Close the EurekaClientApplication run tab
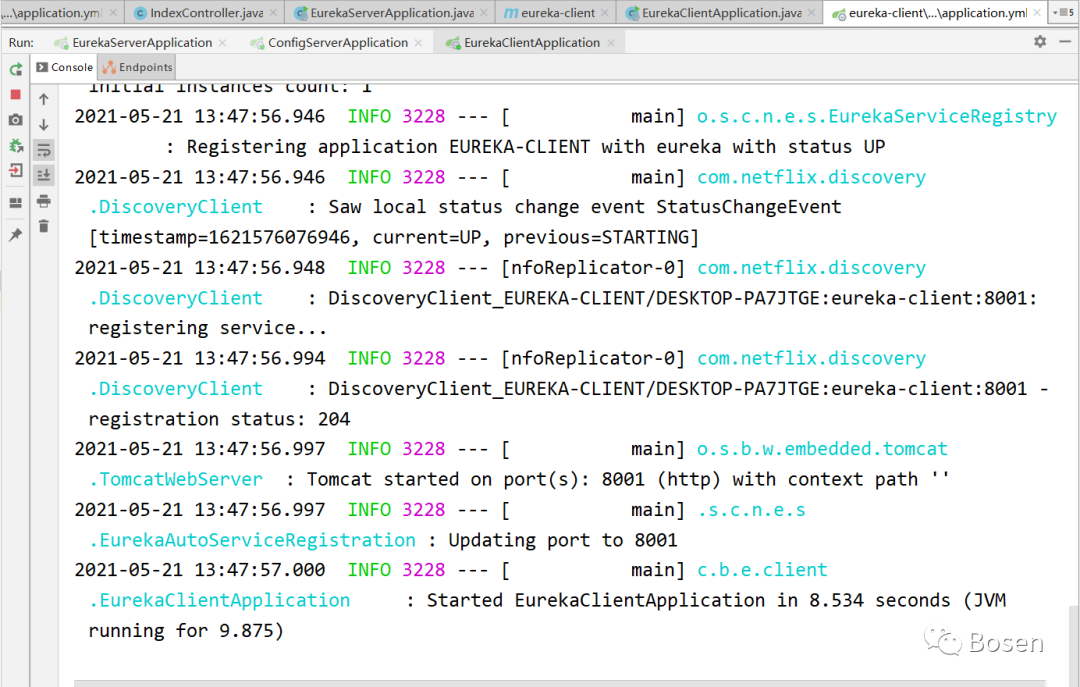 pyautogui.click(x=611, y=43)
